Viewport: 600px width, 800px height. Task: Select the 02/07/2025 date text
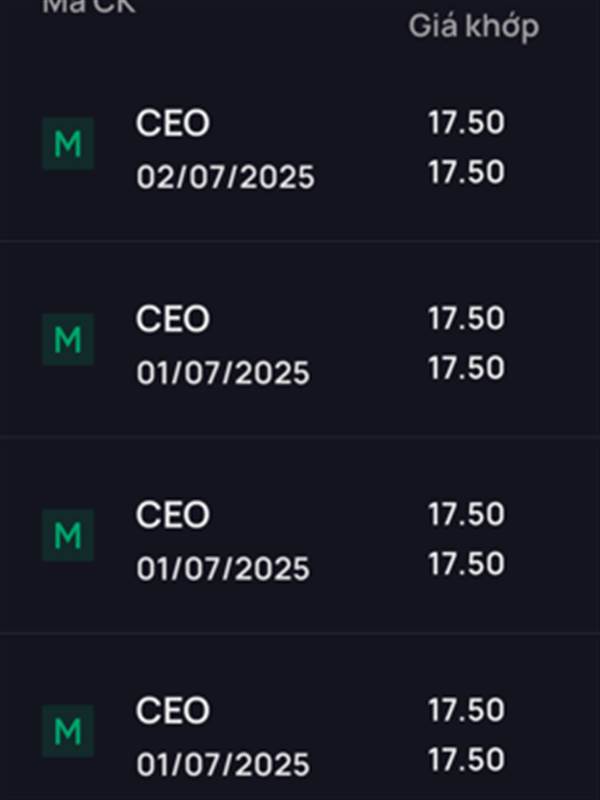coord(225,178)
